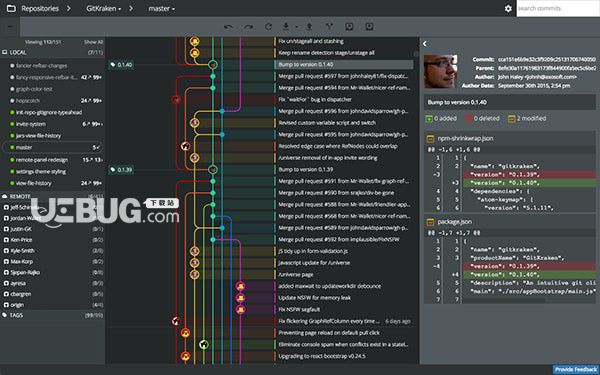The height and width of the screenshot is (375, 600).
Task: Select commit 'Update NSFW for memory leak'
Action: (315, 298)
